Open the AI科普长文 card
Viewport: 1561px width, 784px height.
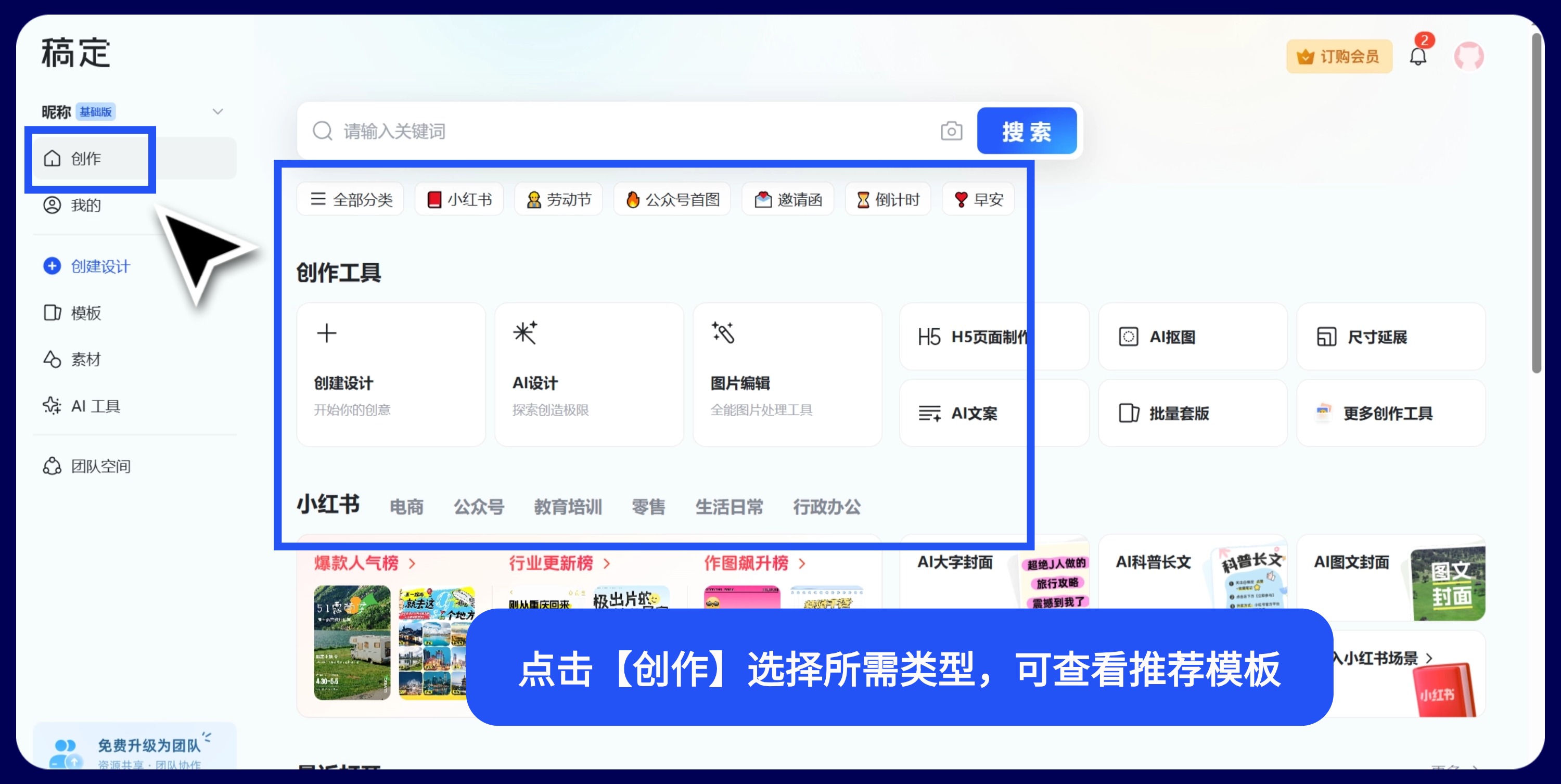click(1193, 577)
